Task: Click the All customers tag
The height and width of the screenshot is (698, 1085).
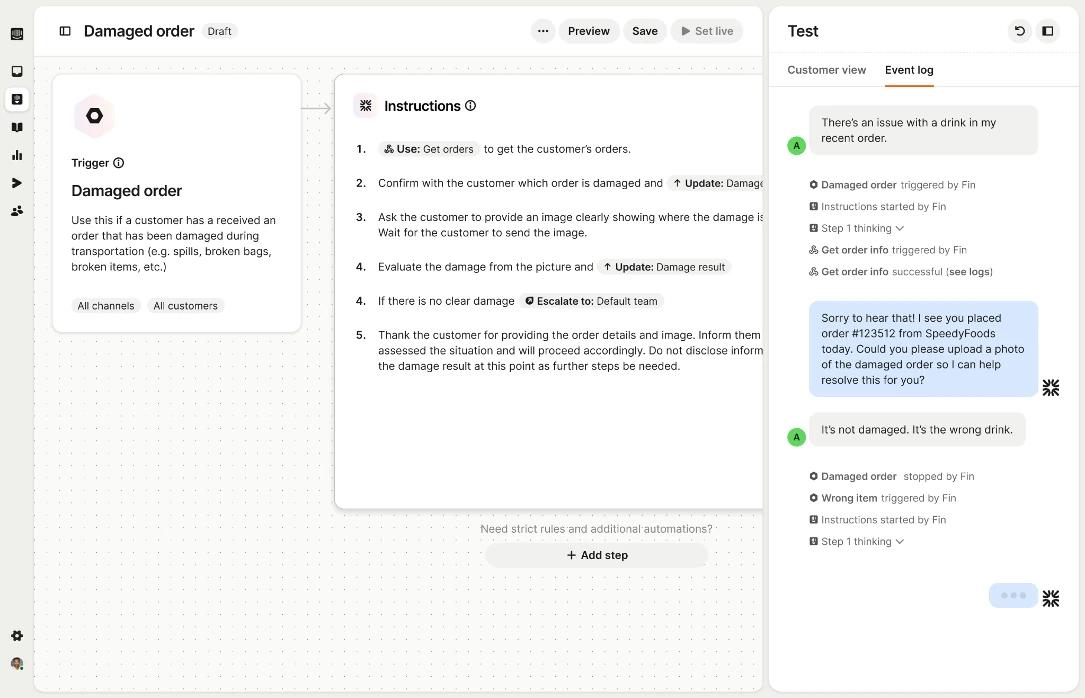Action: [x=185, y=306]
